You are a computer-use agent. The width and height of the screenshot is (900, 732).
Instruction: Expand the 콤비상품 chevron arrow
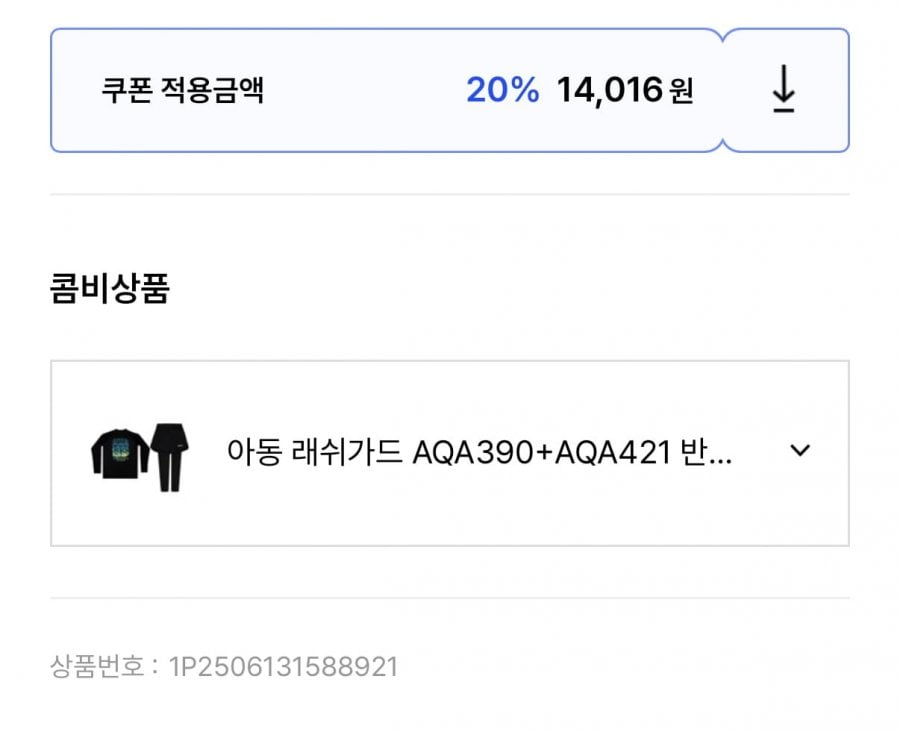(x=800, y=450)
